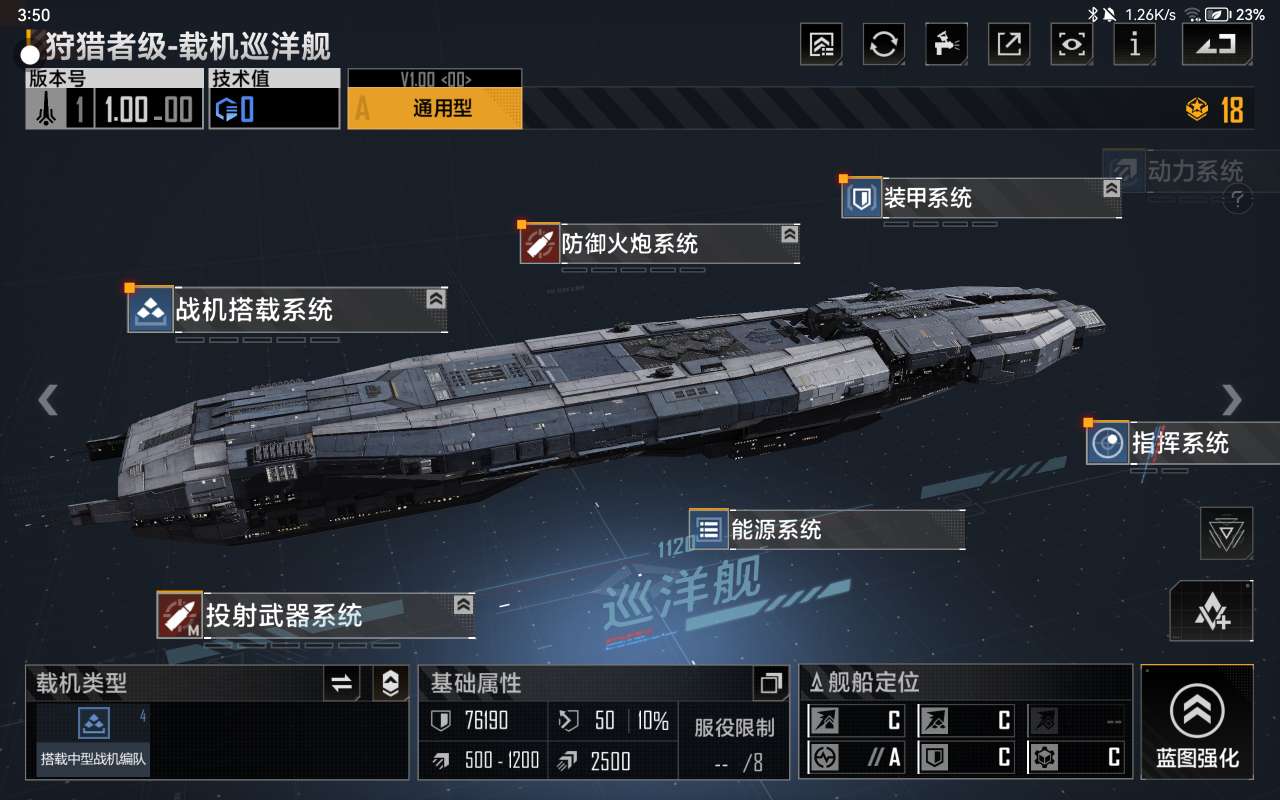This screenshot has width=1280, height=800.
Task: Toggle the swap arrows in 载机类型
Action: click(x=341, y=683)
